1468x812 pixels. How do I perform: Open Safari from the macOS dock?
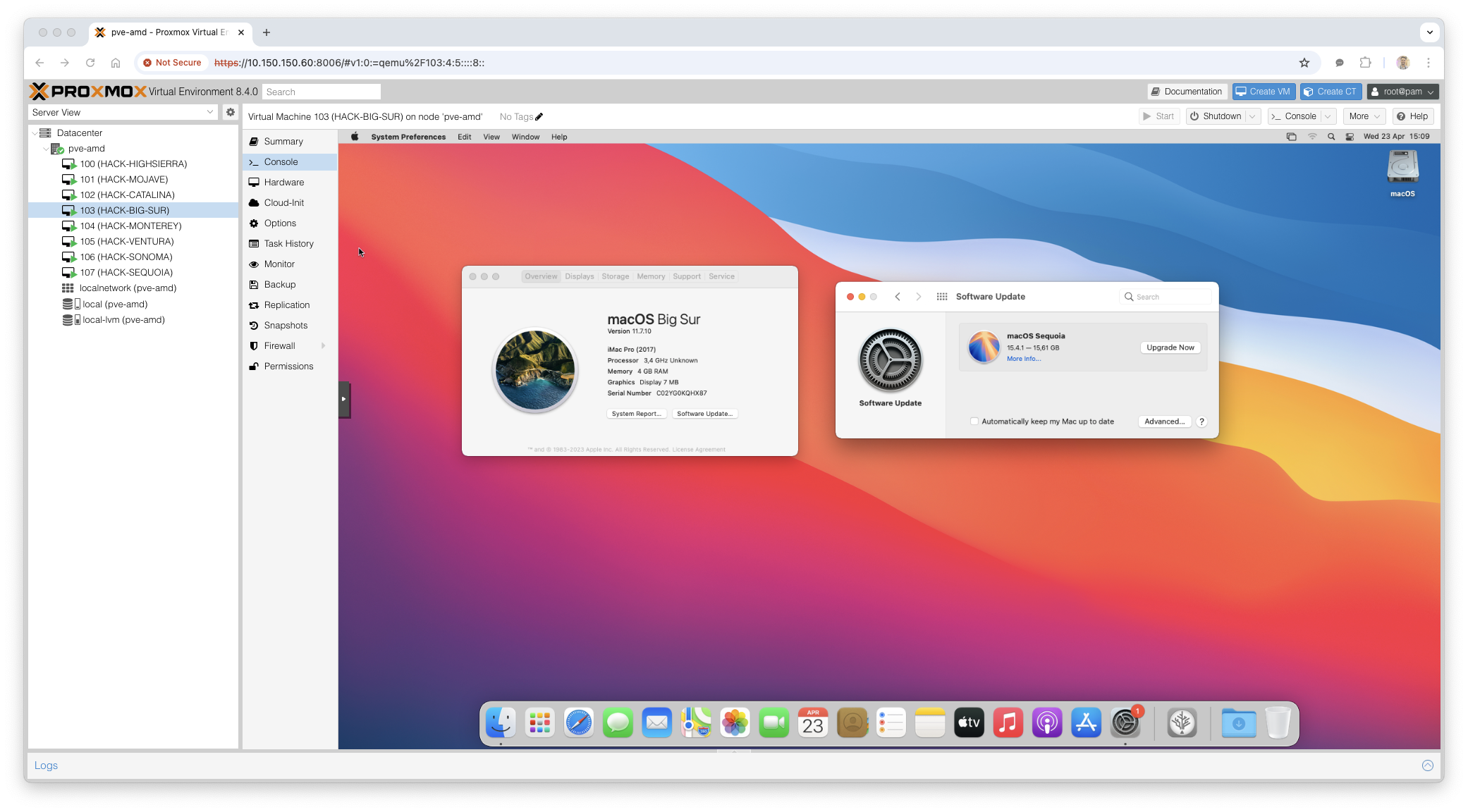(x=579, y=723)
